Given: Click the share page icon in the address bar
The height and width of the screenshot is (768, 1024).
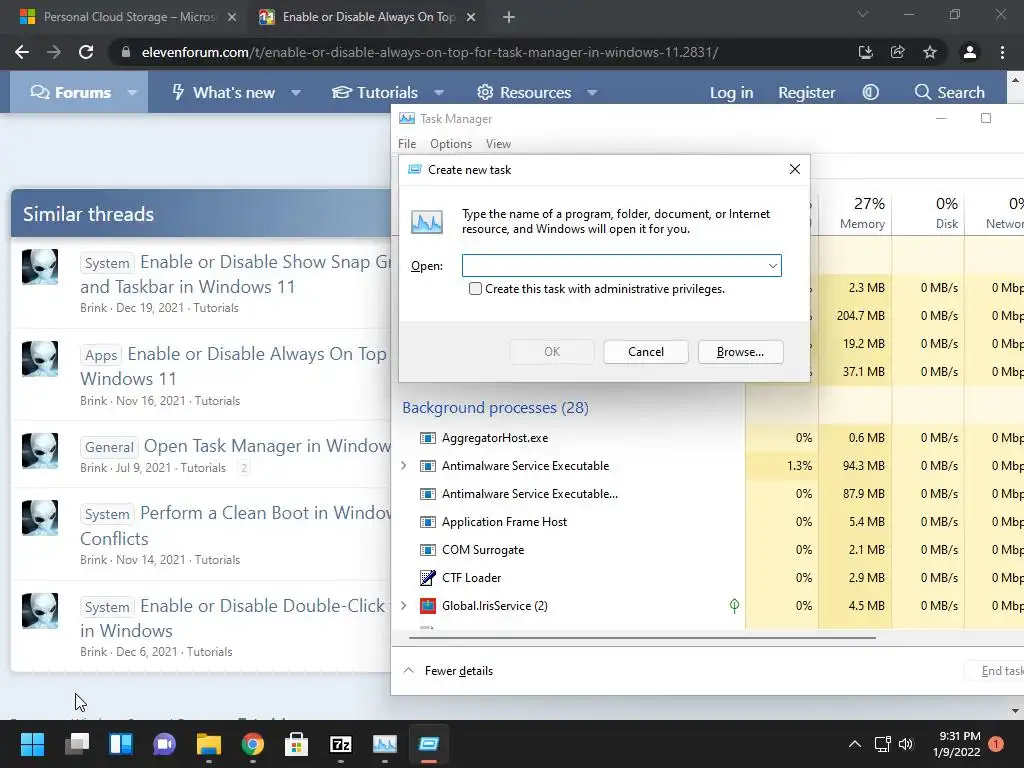Looking at the screenshot, I should pos(898,52).
